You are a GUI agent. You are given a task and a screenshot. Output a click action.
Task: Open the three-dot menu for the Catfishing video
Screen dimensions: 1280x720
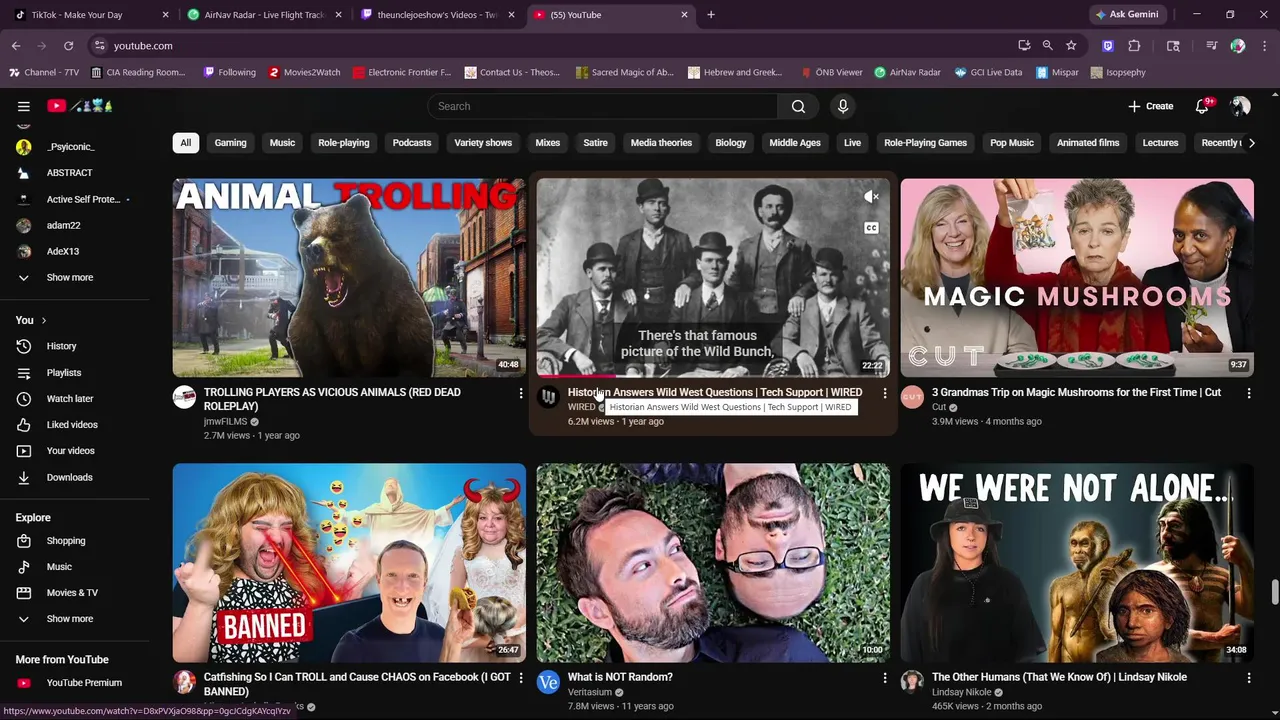point(520,678)
